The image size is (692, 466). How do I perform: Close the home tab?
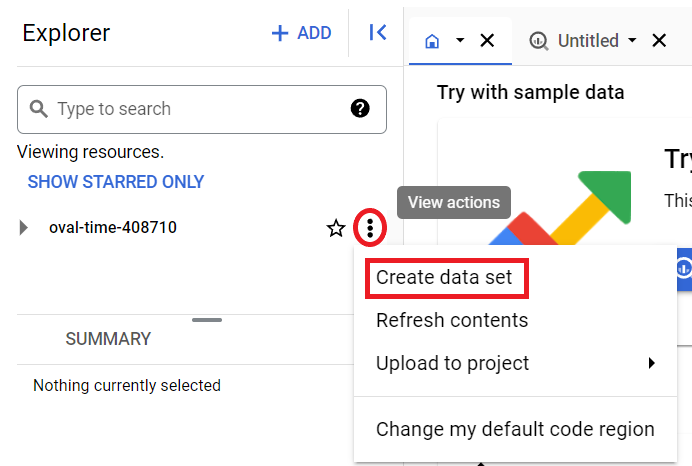[x=487, y=41]
